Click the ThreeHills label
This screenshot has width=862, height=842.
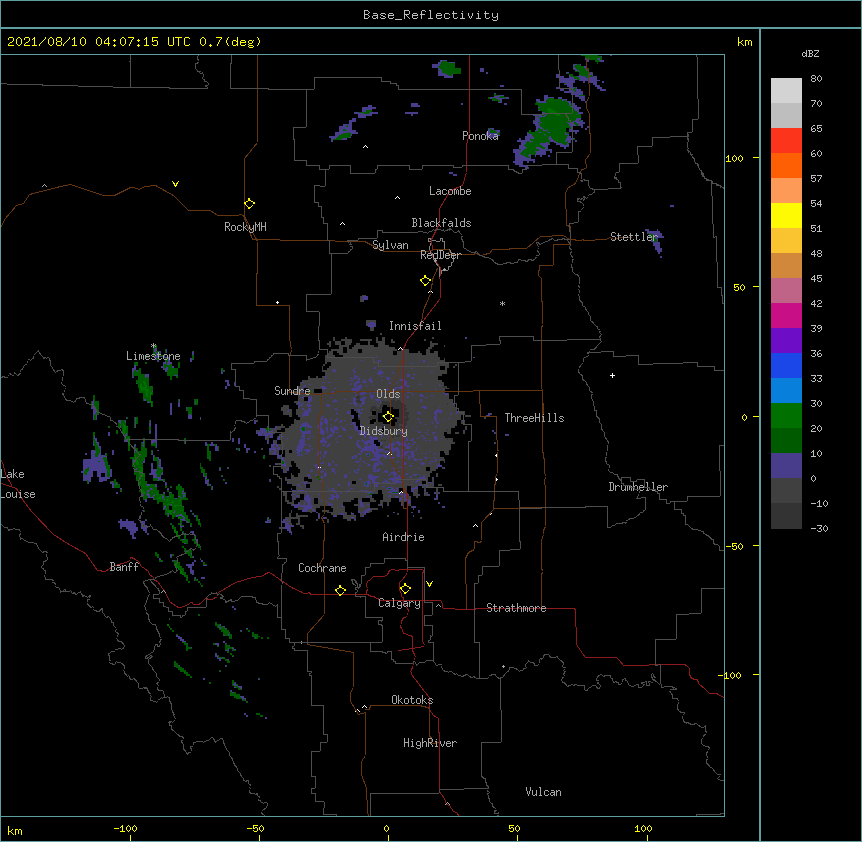(x=534, y=418)
